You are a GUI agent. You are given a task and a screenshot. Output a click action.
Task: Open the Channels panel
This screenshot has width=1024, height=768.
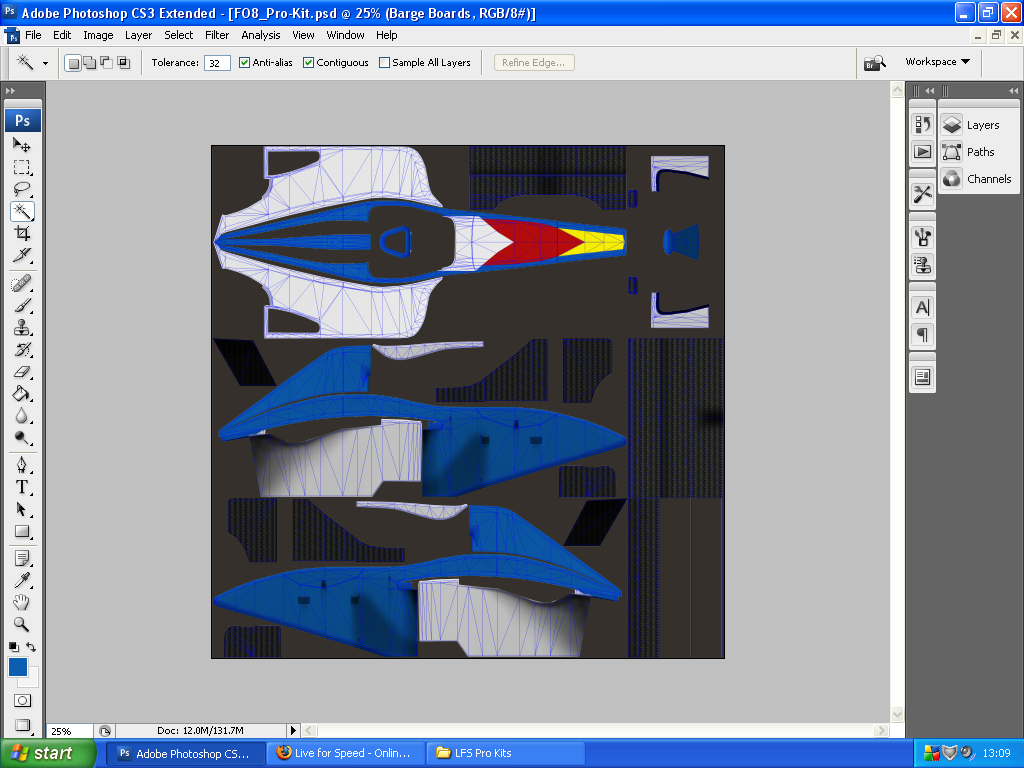[978, 179]
